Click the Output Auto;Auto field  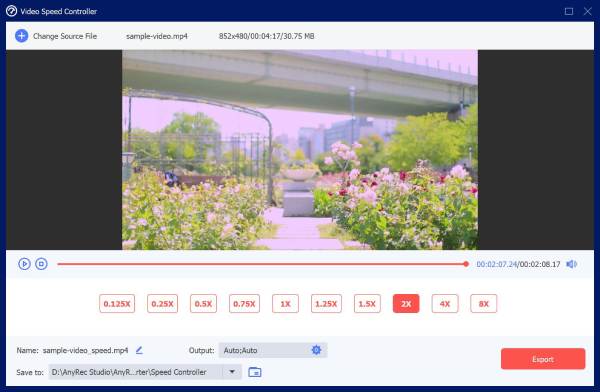click(x=273, y=350)
